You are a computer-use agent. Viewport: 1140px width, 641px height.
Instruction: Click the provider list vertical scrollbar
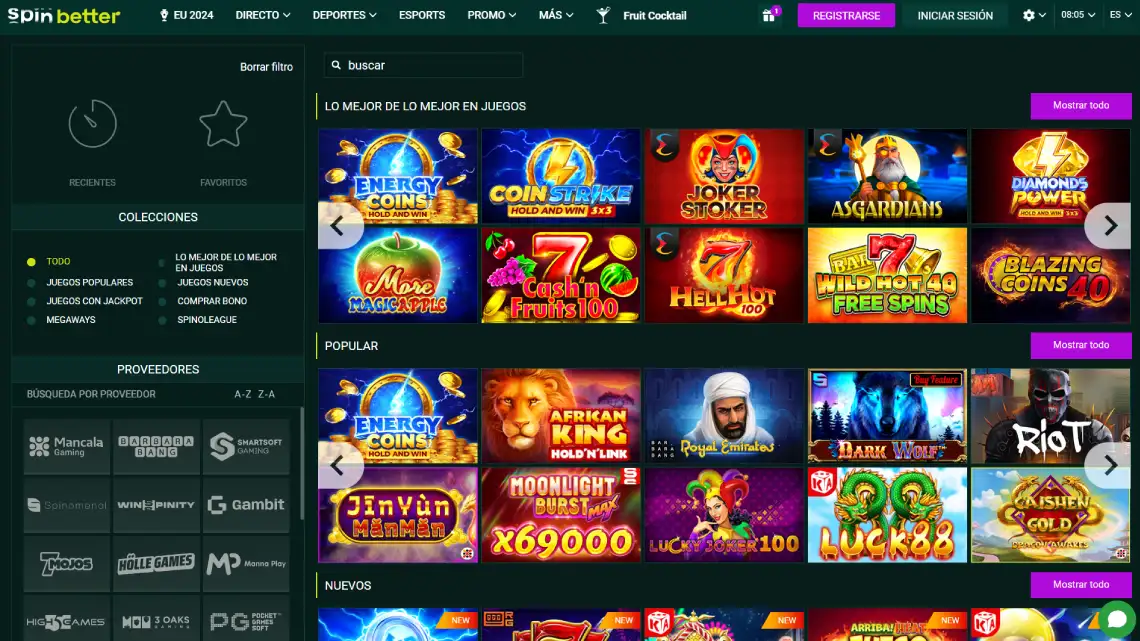(x=302, y=460)
